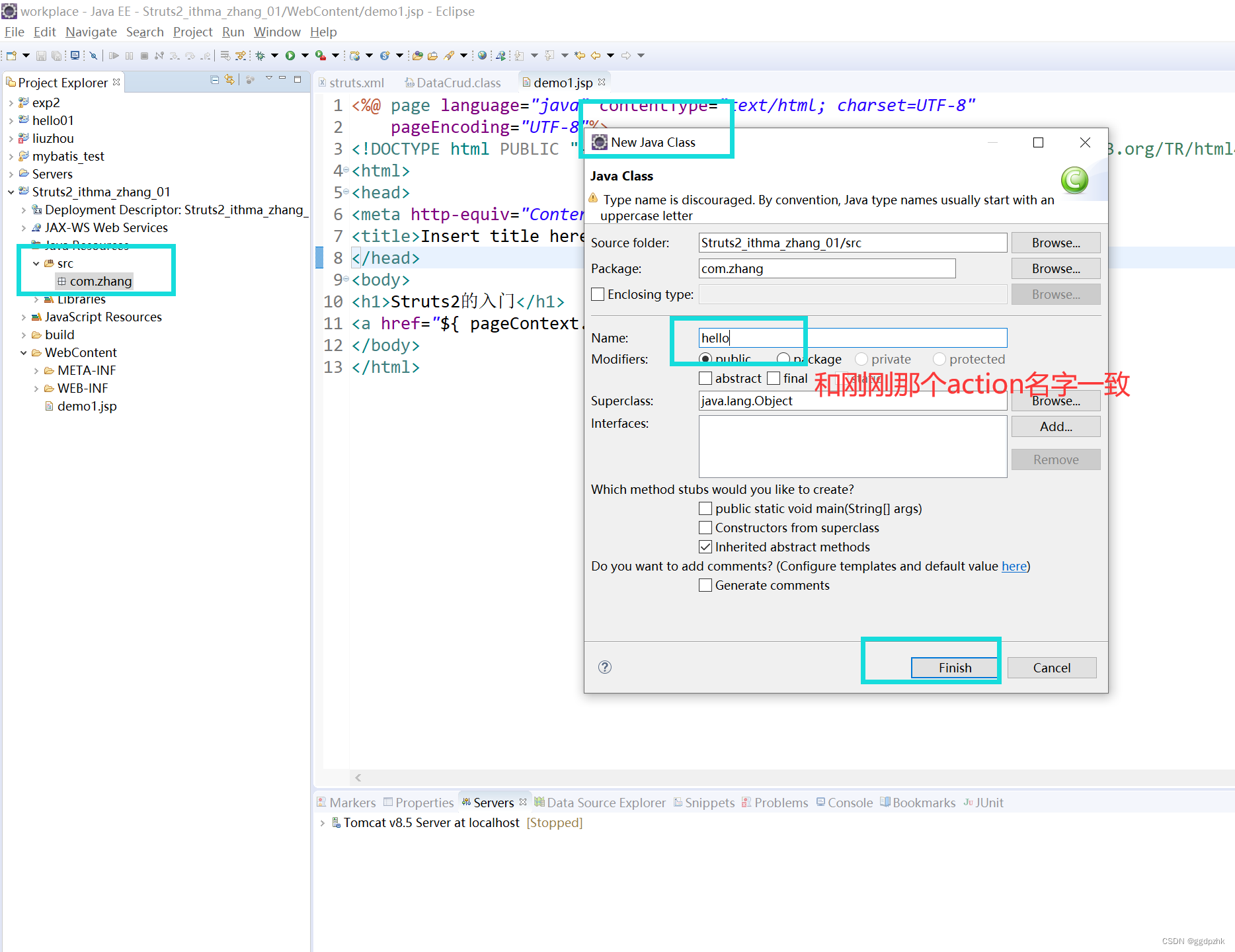
Task: Check the Generate comments checkbox
Action: coord(705,585)
